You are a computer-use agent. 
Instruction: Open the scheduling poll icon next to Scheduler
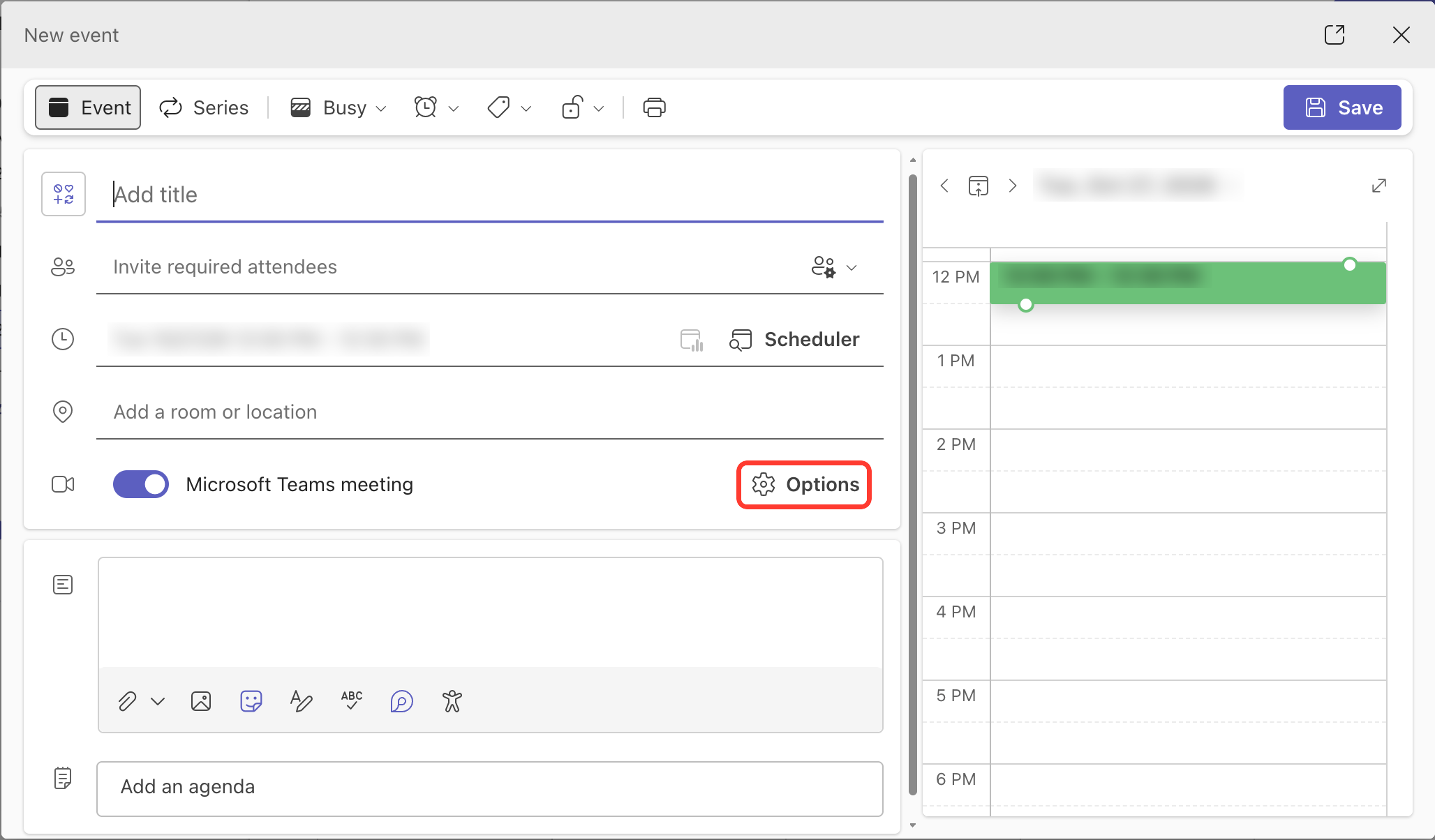(x=692, y=340)
